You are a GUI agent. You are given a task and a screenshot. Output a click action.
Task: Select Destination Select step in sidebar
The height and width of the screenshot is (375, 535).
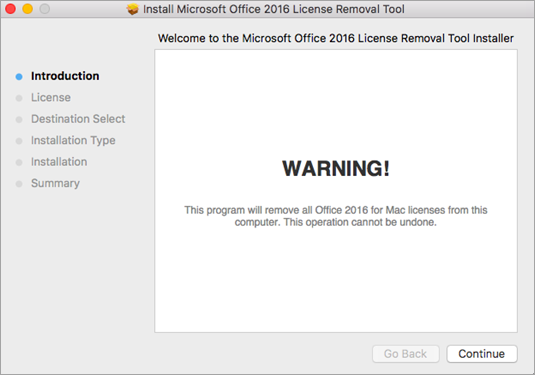(x=78, y=119)
